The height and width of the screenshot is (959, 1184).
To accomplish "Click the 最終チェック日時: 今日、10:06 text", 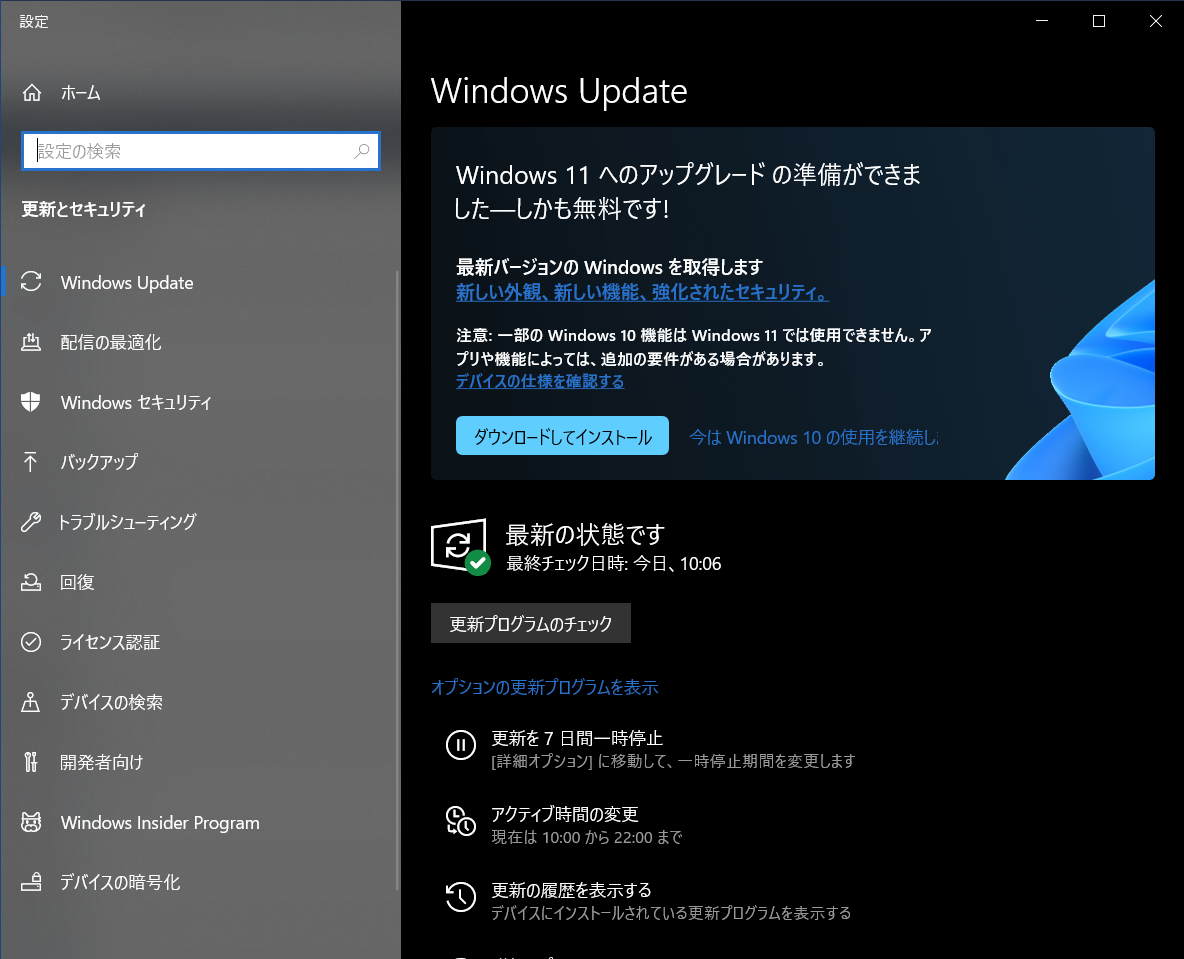I will coord(614,563).
